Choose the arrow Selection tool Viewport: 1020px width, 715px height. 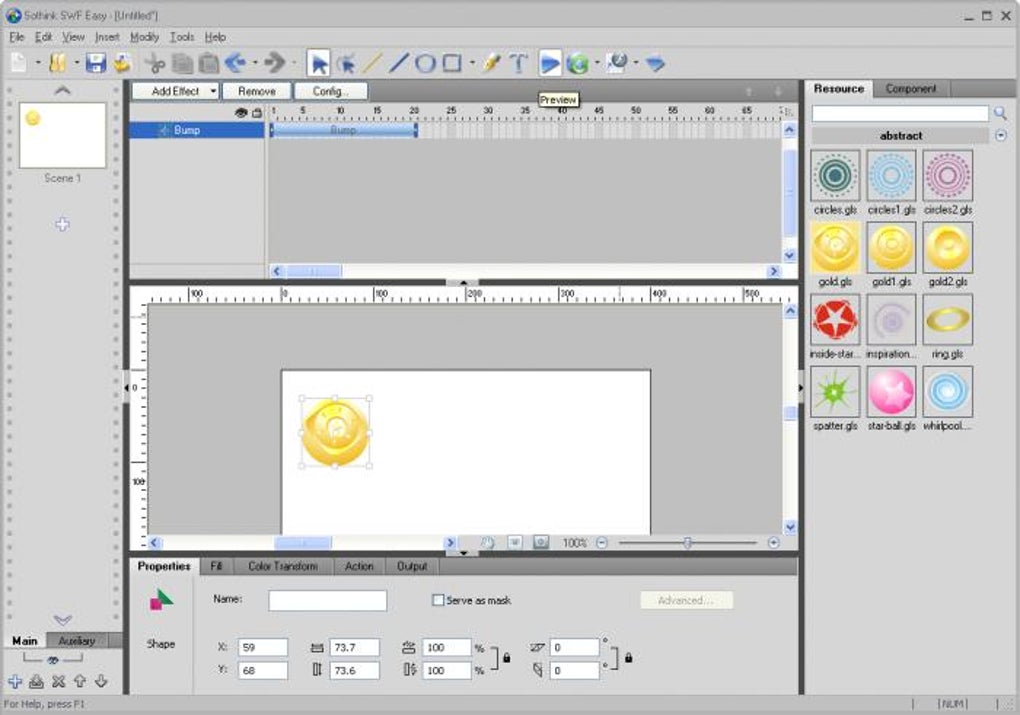319,64
